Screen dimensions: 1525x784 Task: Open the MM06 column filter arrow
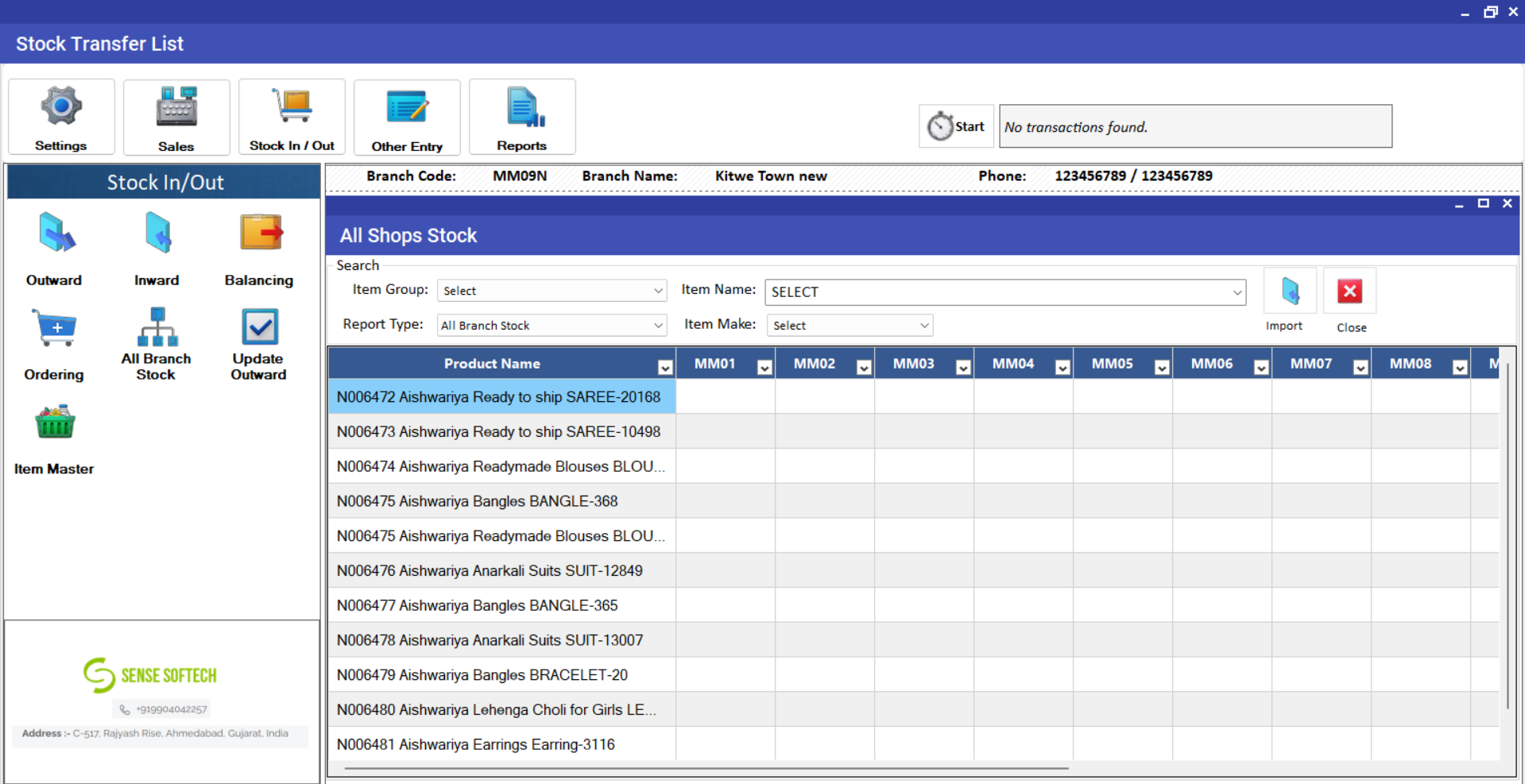(x=1261, y=367)
